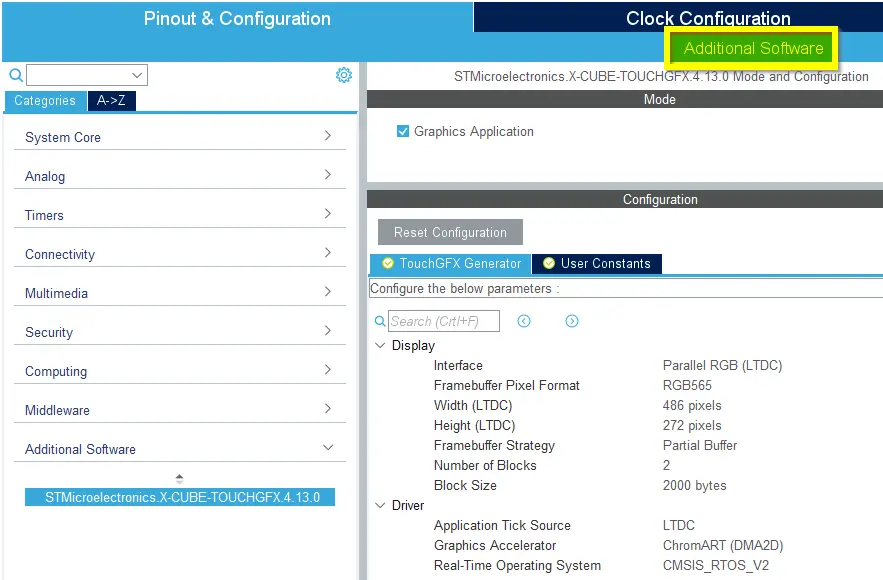Toggle the Graphics Application checkbox
The width and height of the screenshot is (883, 580).
pos(403,131)
